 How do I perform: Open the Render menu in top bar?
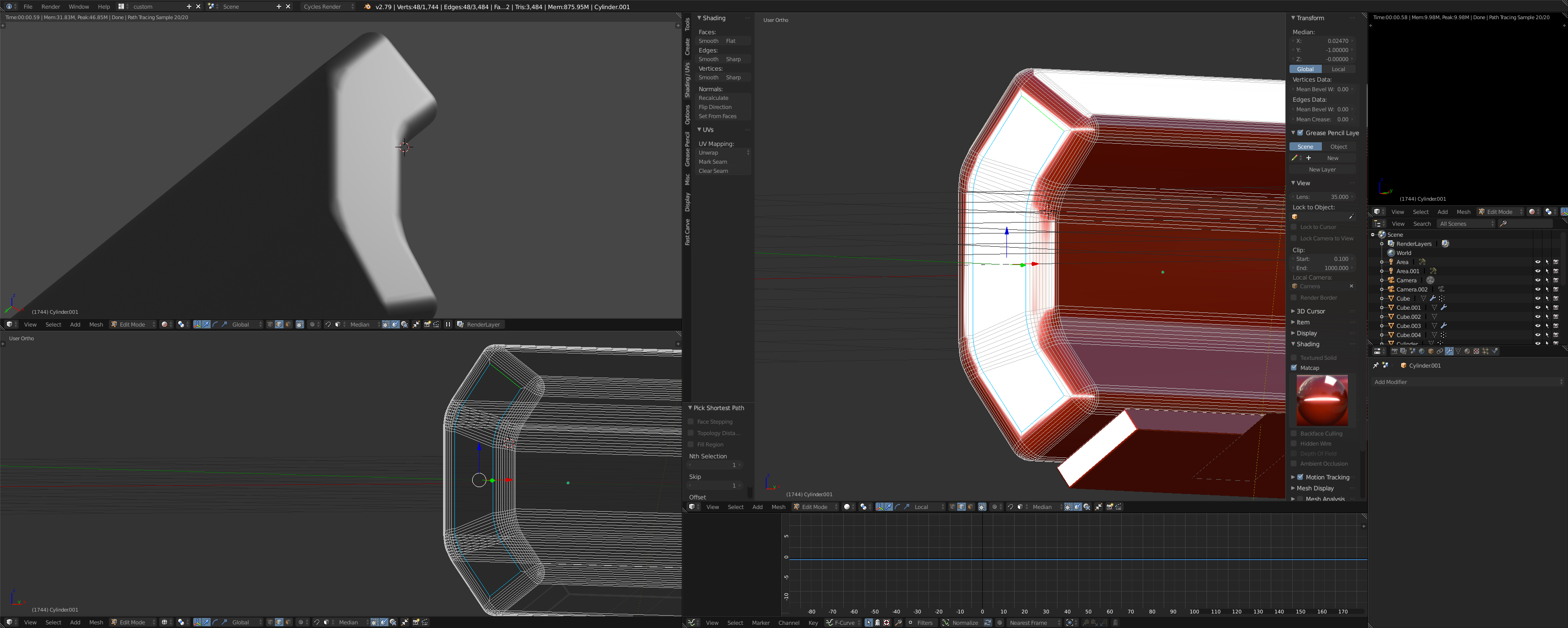point(51,7)
